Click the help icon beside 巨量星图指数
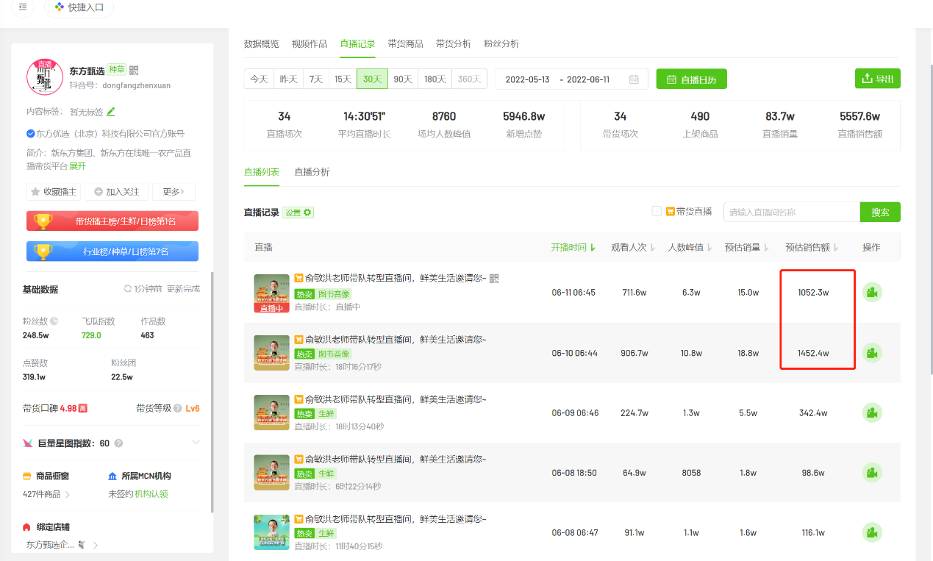This screenshot has width=933, height=561. tap(119, 443)
